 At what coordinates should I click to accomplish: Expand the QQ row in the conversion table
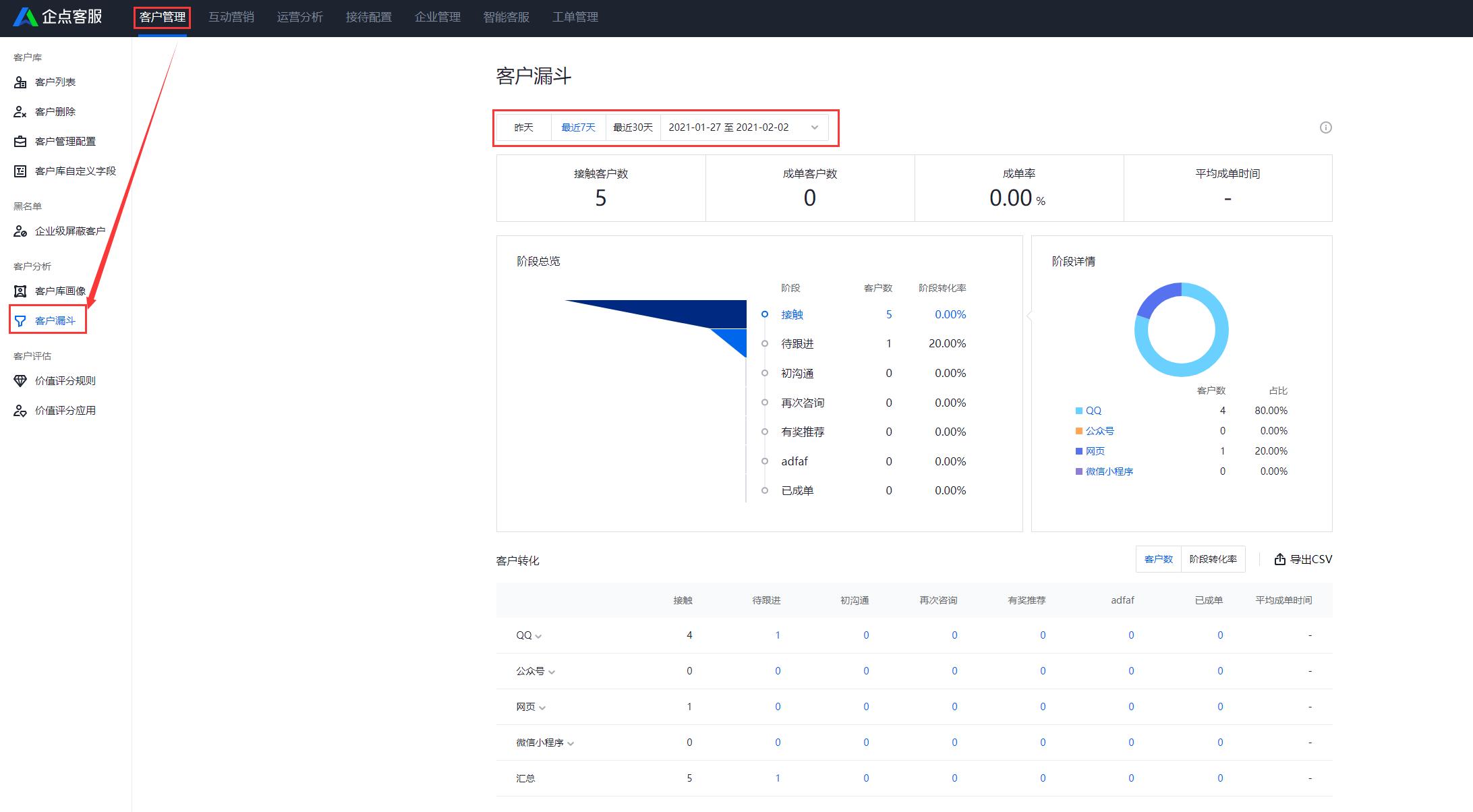pyautogui.click(x=538, y=635)
